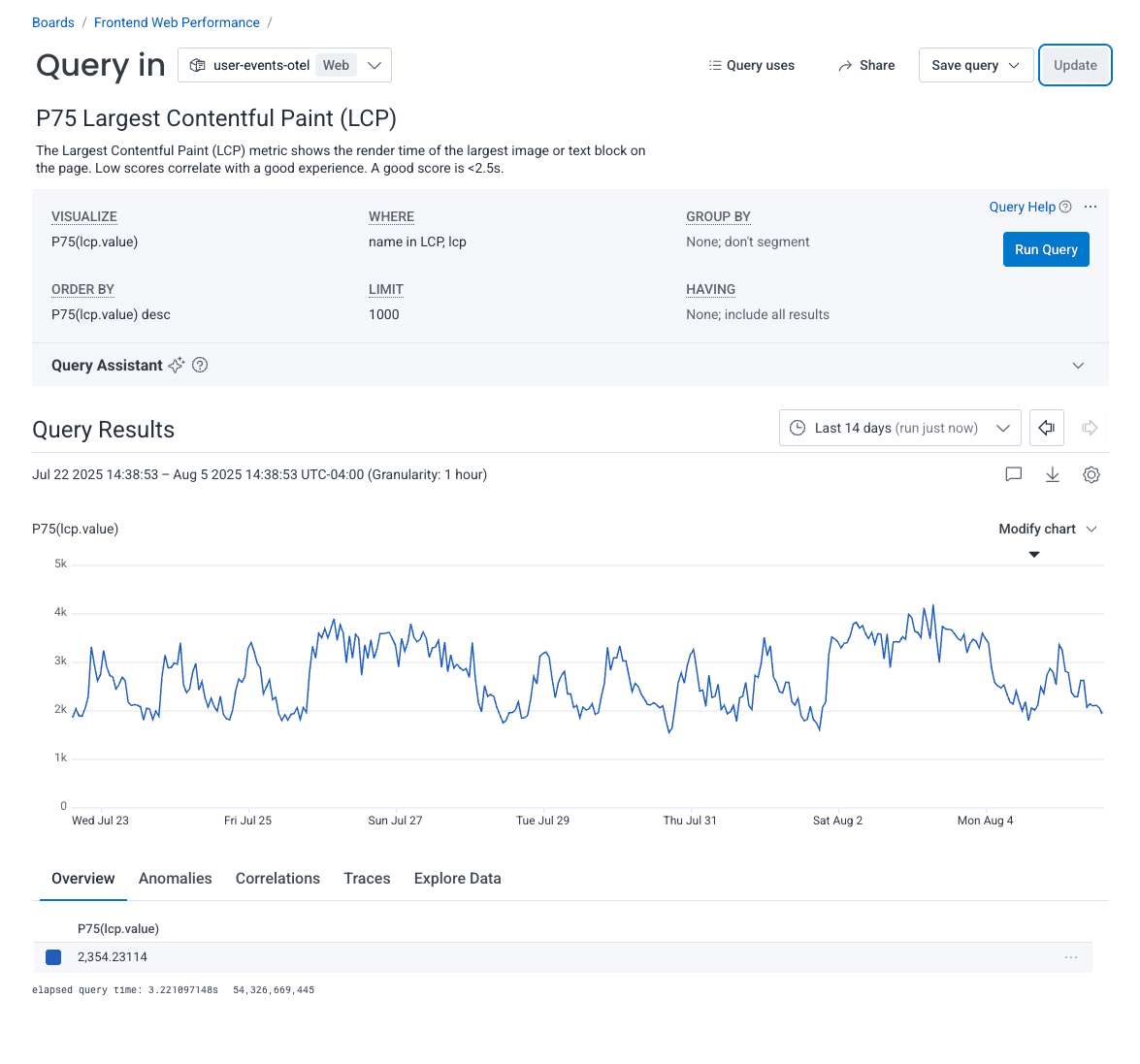Open the query builder three-dots menu
This screenshot has width=1140, height=1064.
pyautogui.click(x=1091, y=207)
